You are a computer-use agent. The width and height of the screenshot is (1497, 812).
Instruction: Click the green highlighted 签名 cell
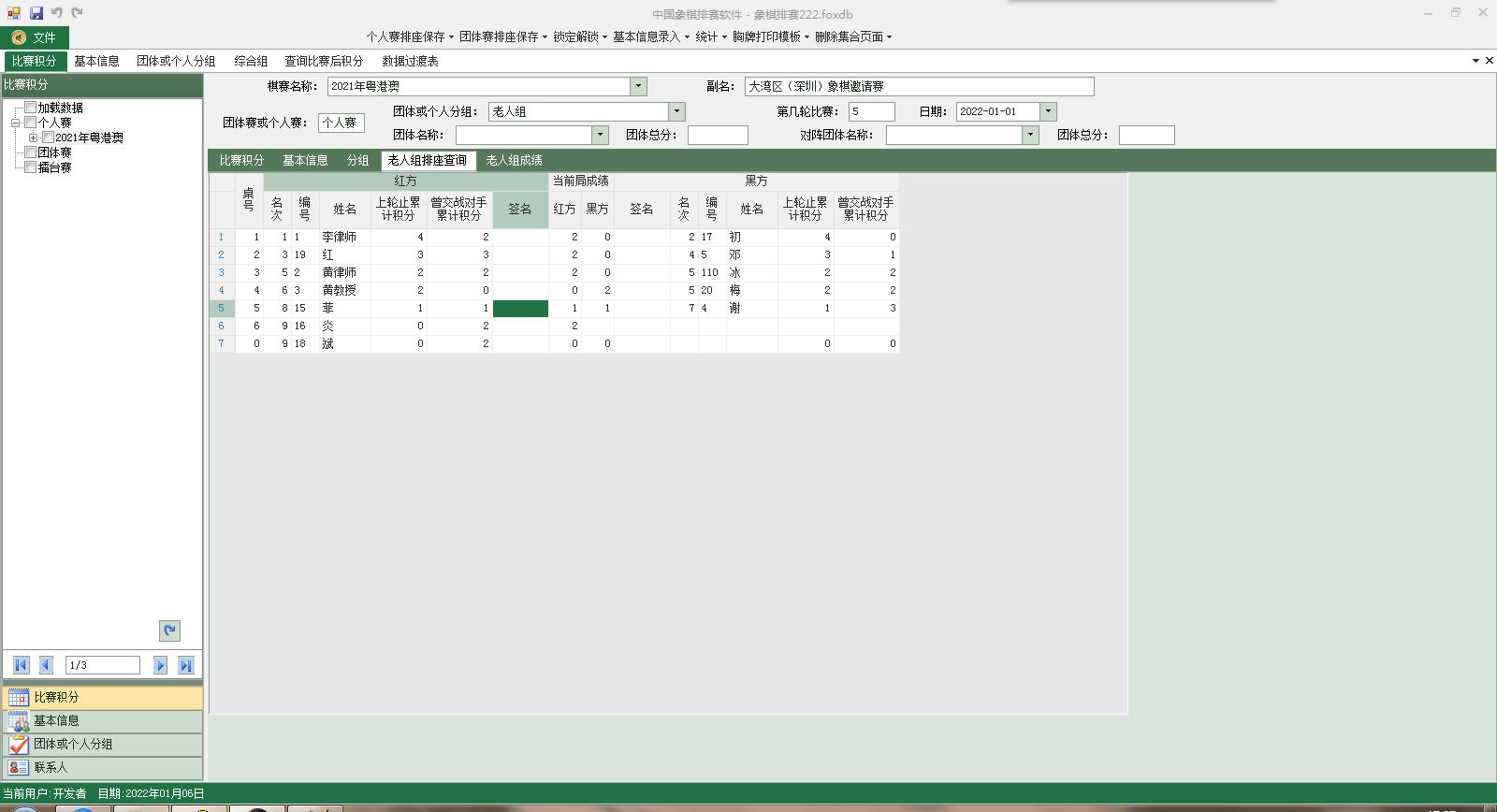(520, 309)
